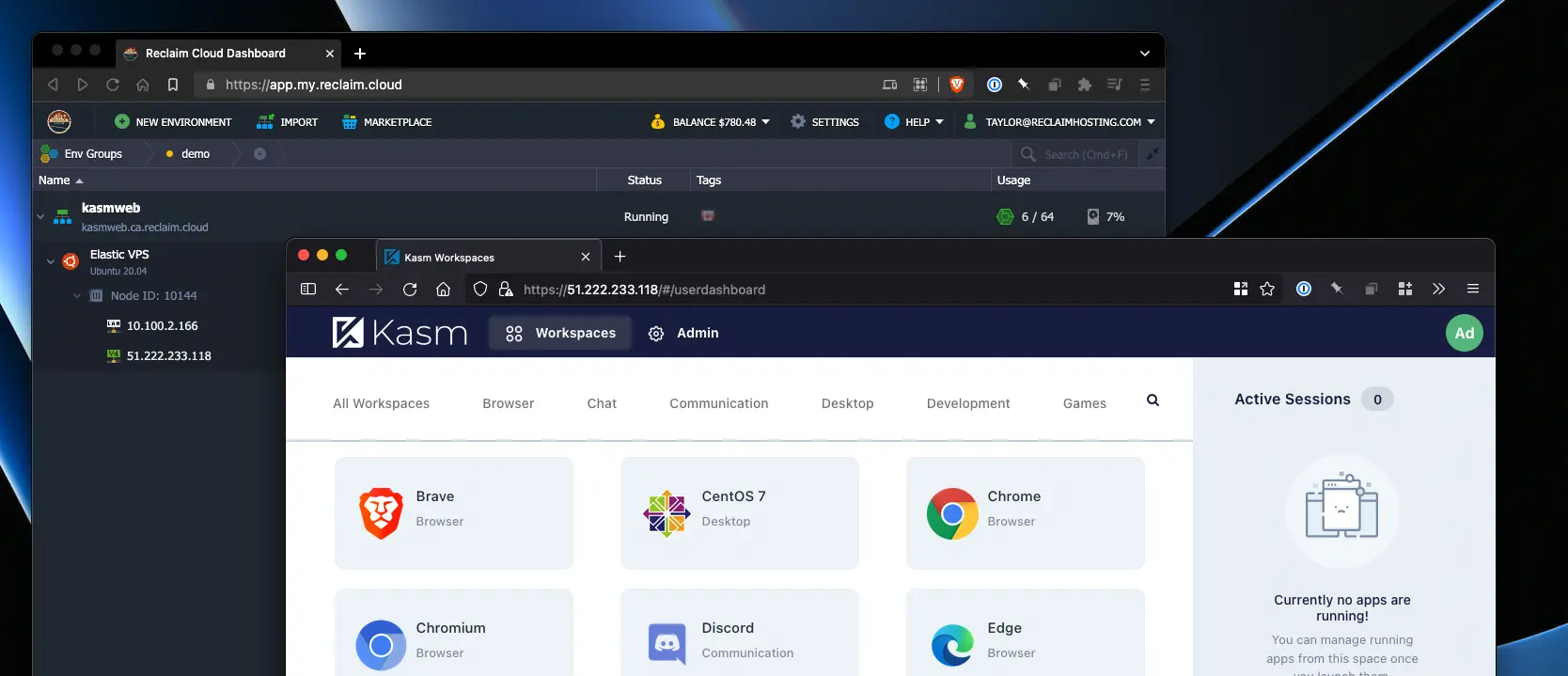
Task: Click the Reclaim Search field
Action: coord(1076,154)
